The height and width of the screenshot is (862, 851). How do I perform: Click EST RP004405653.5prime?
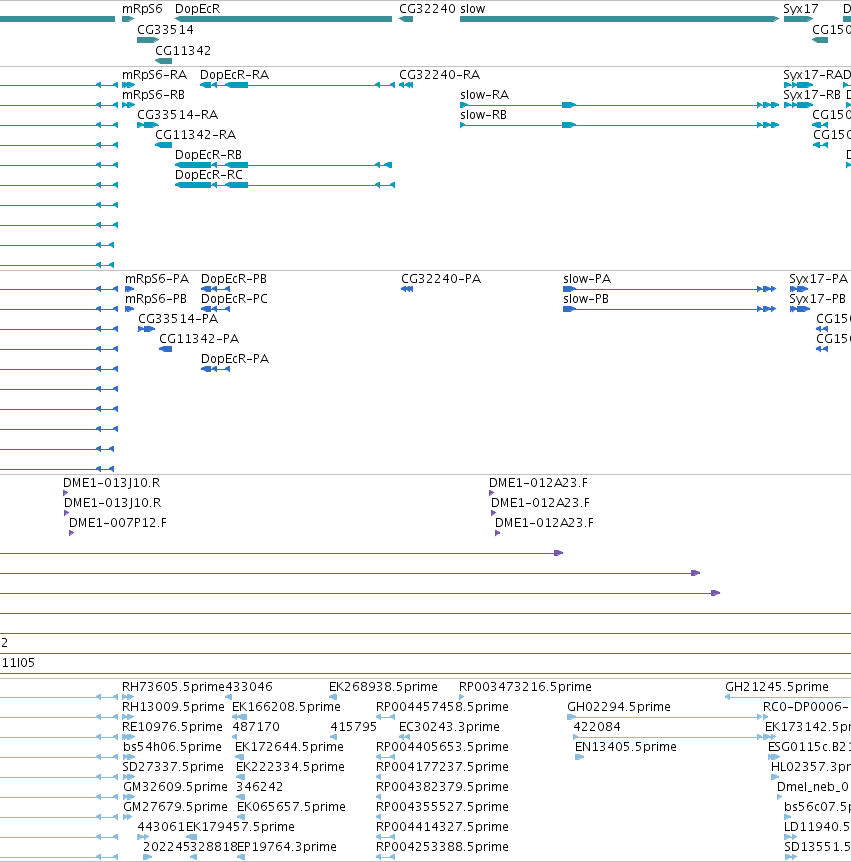(442, 747)
